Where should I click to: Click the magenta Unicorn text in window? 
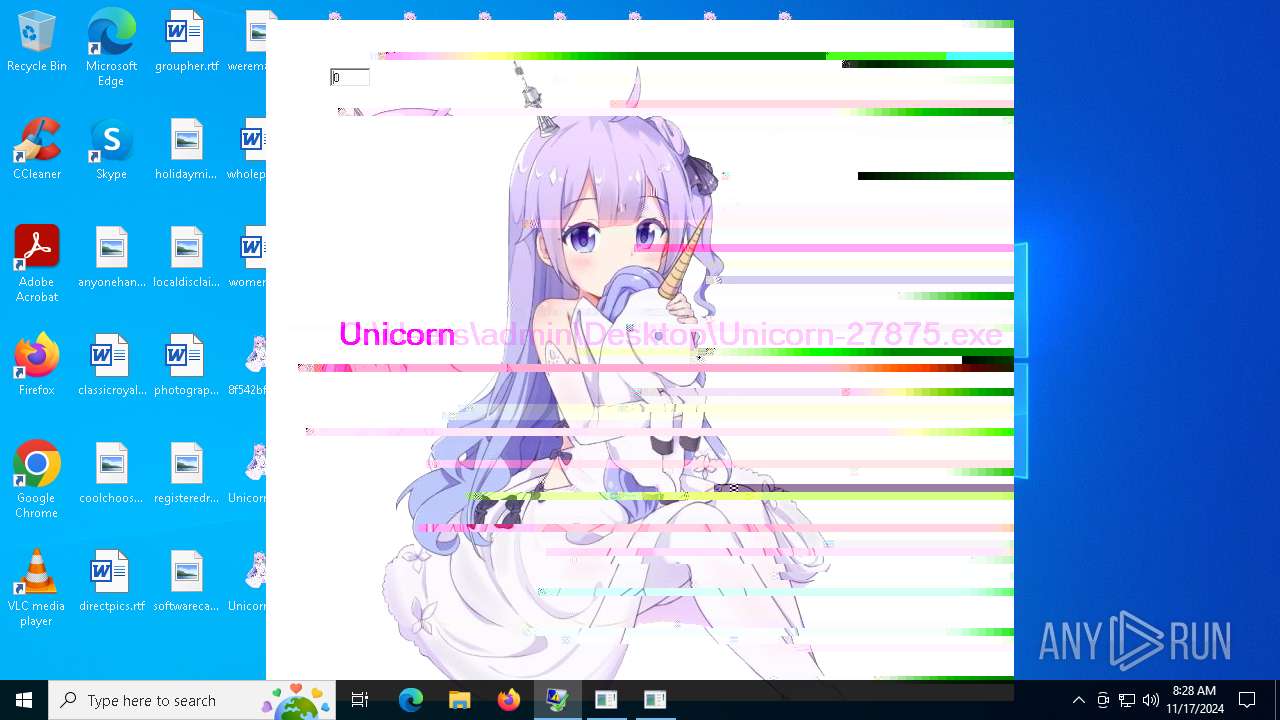(x=397, y=334)
